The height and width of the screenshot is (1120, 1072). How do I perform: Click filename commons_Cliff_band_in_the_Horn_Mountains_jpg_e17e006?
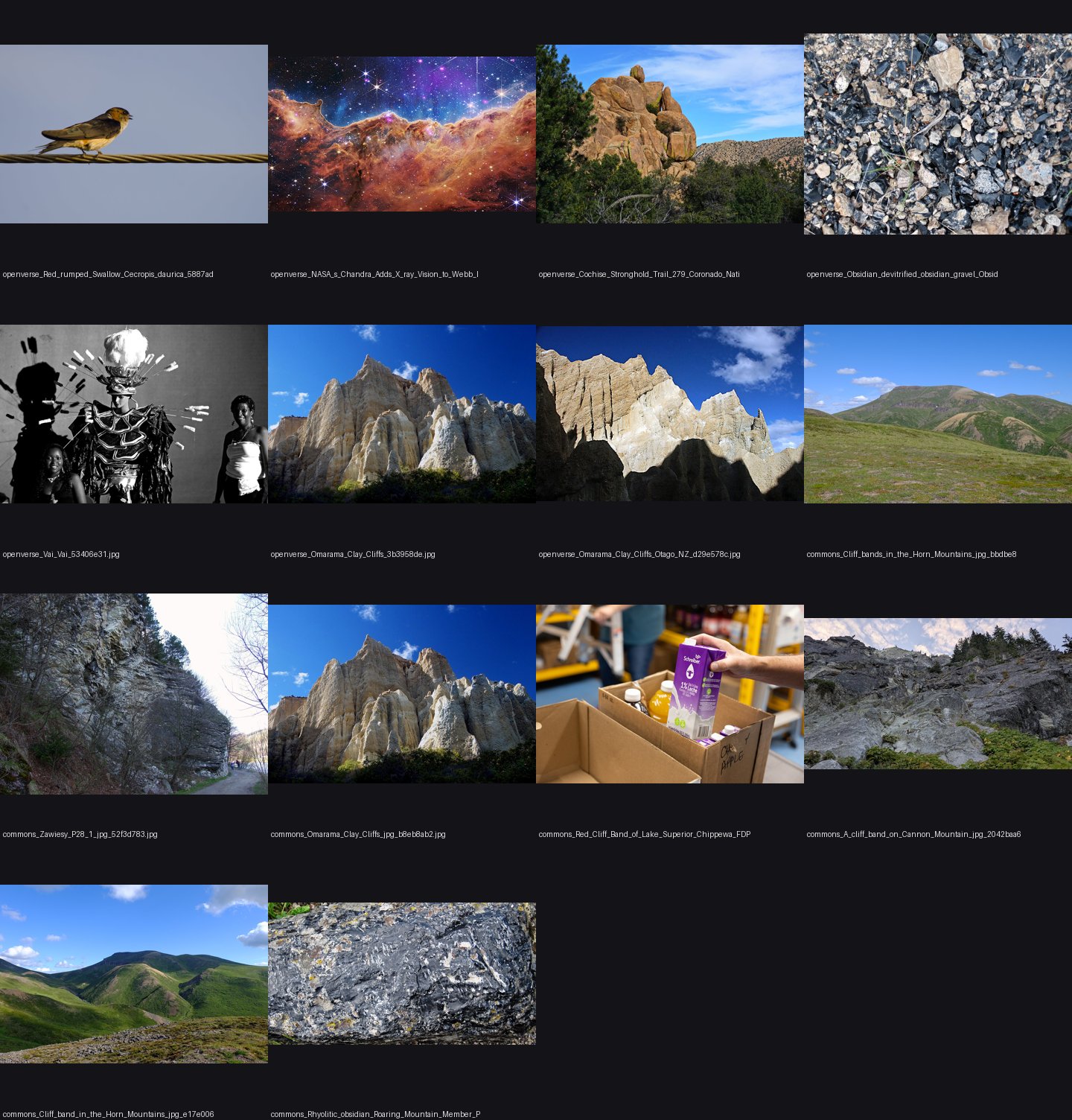pyautogui.click(x=108, y=1115)
